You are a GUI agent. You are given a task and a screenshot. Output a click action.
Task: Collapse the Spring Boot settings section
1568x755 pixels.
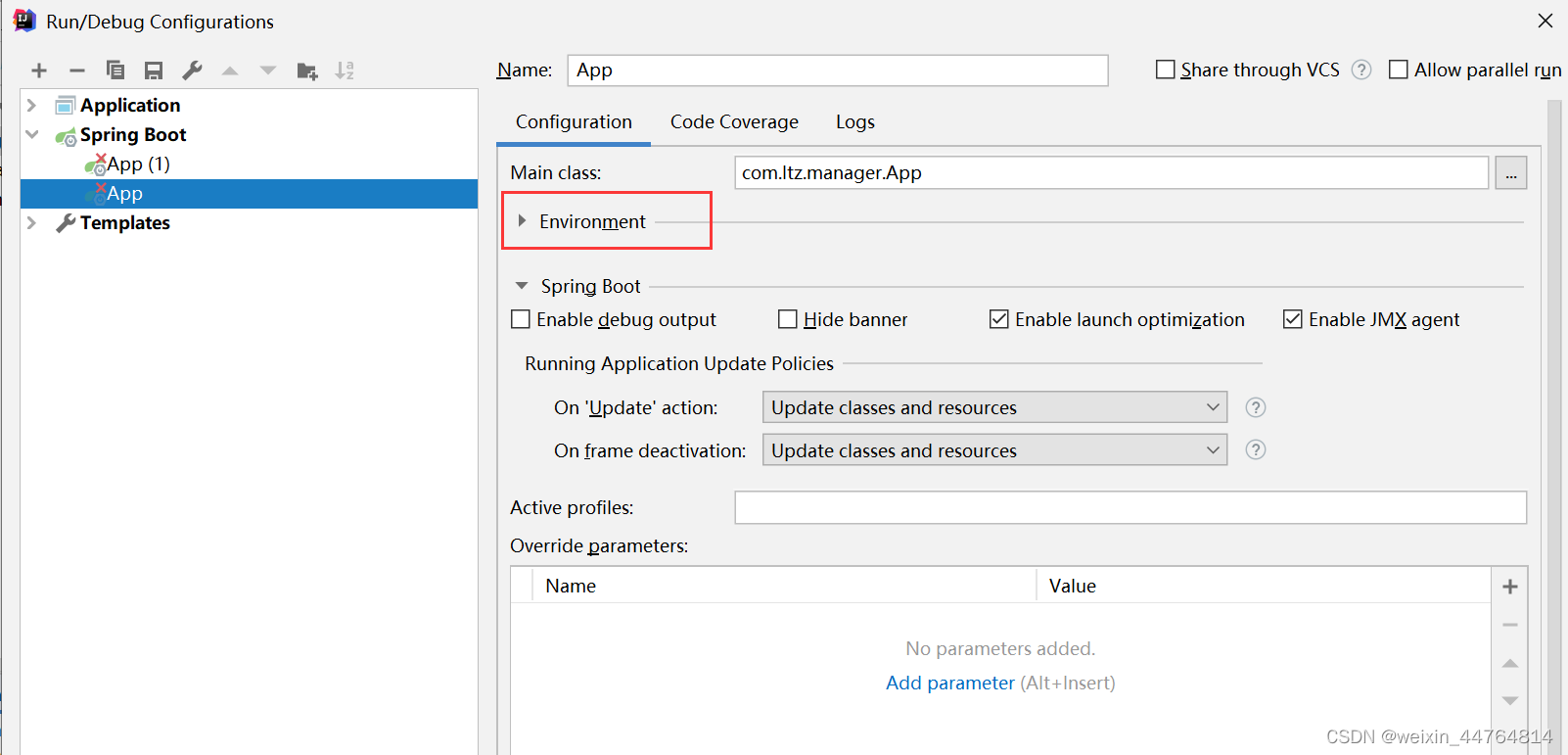[522, 286]
